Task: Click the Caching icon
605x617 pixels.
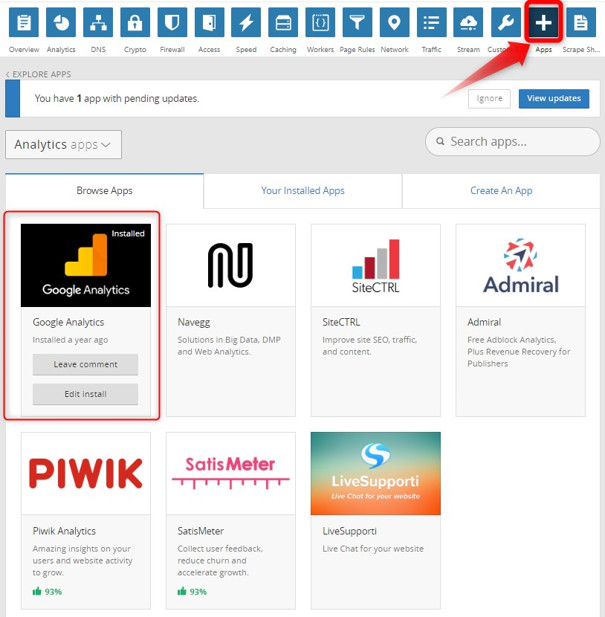Action: 283,23
